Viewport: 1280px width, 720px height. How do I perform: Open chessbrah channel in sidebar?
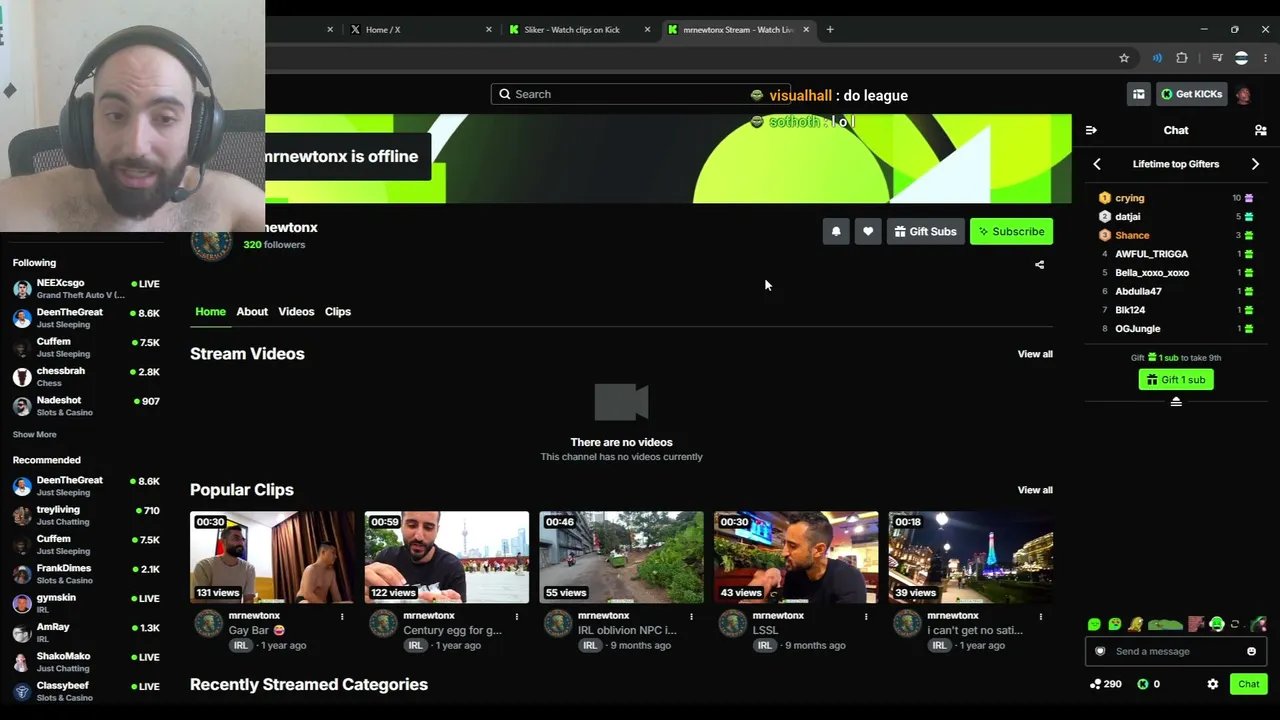click(86, 376)
